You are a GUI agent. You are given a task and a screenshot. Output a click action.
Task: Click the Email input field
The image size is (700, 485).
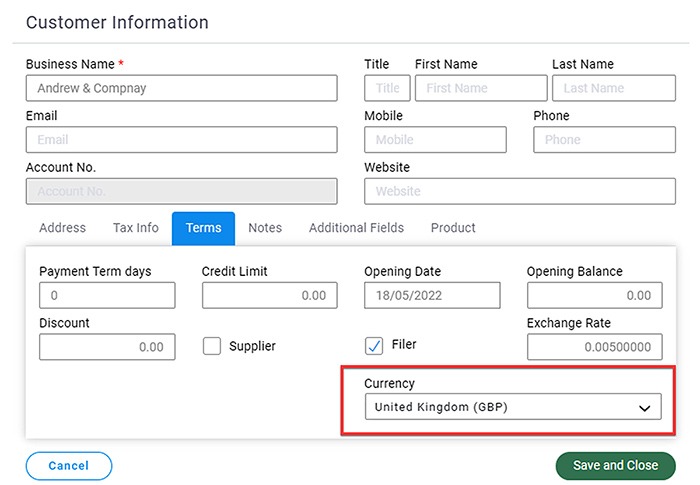(181, 139)
